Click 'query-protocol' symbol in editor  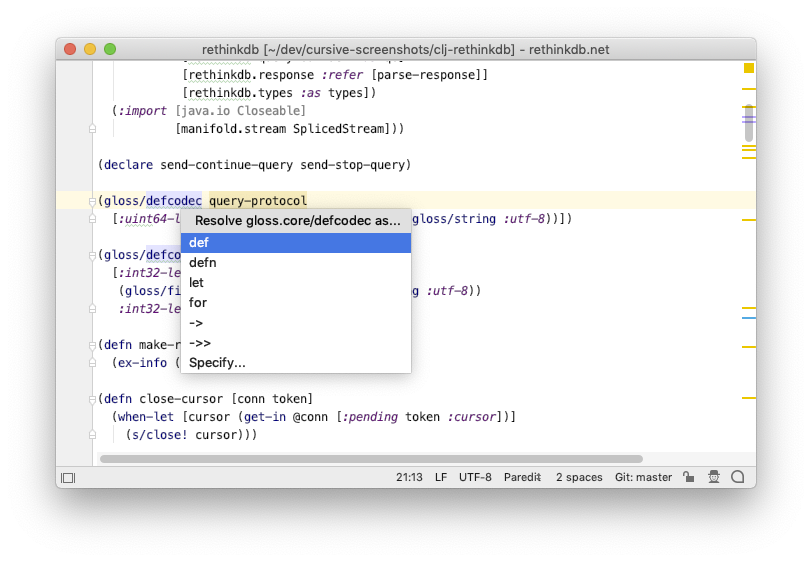[258, 201]
